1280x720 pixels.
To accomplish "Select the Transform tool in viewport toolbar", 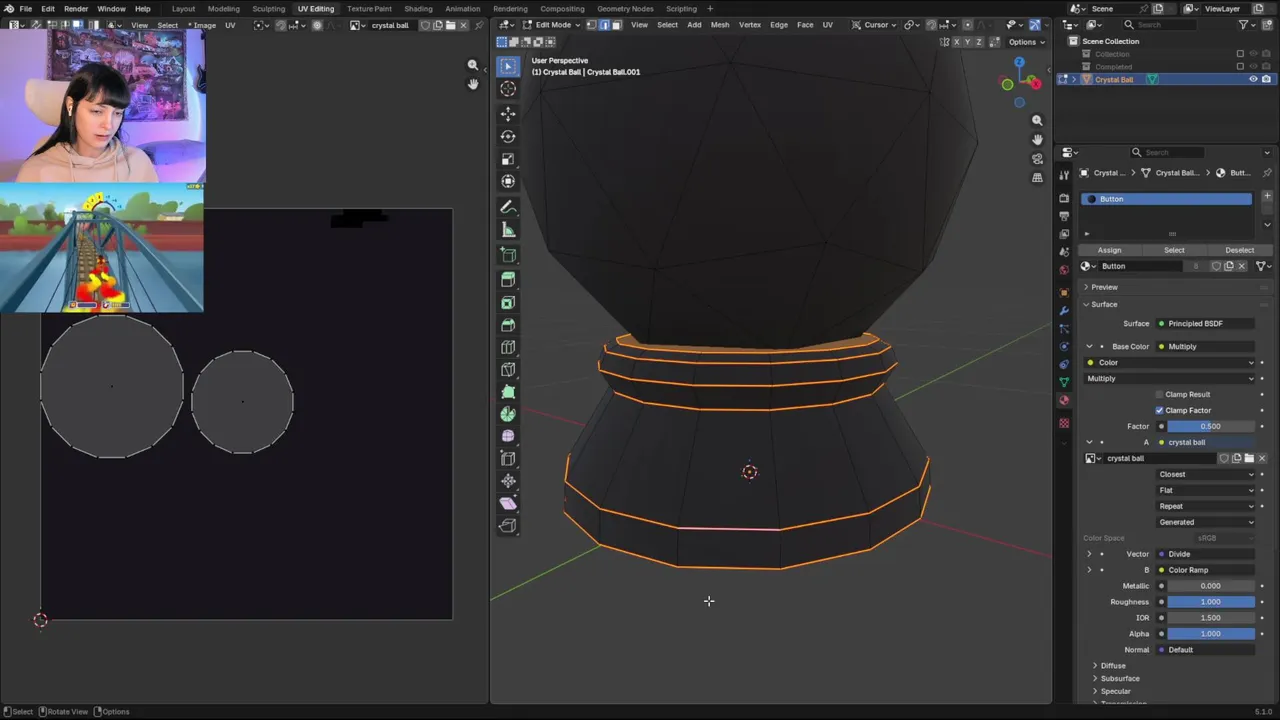I will pyautogui.click(x=508, y=181).
